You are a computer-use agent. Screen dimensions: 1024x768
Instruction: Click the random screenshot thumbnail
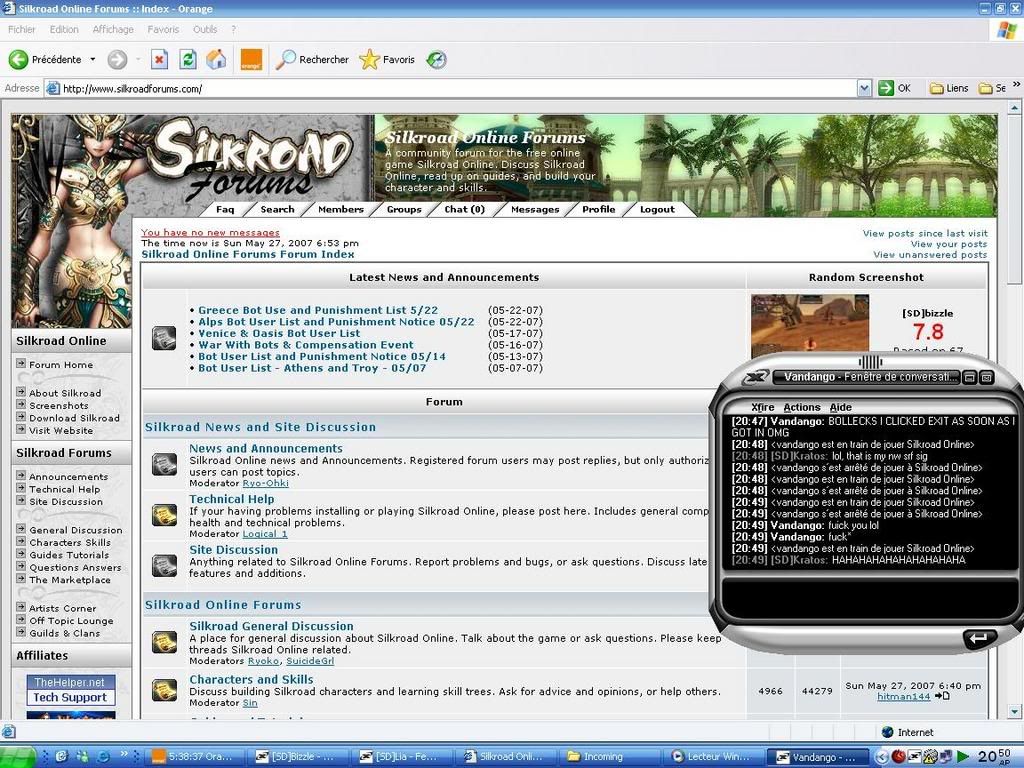point(810,325)
